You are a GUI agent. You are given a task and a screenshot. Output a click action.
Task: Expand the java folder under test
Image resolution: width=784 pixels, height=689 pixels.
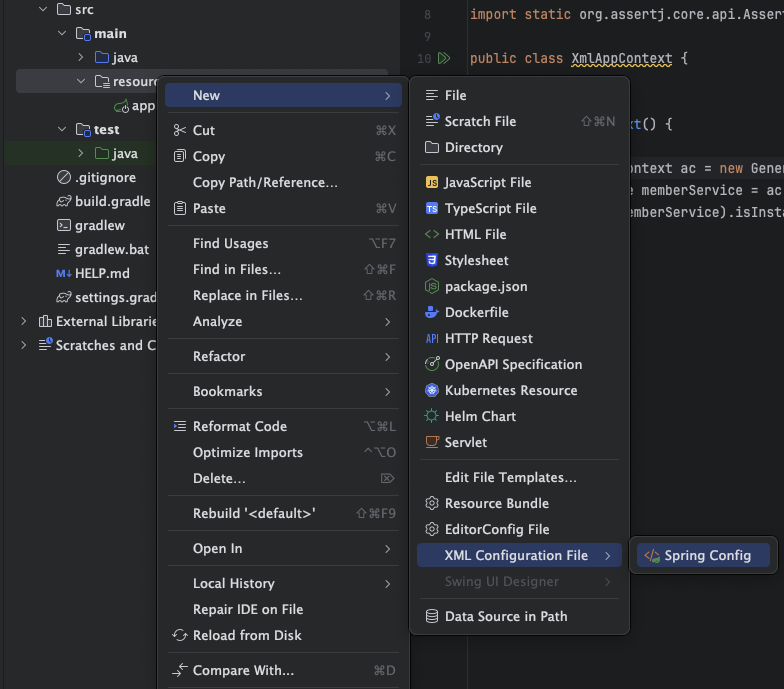pos(81,154)
